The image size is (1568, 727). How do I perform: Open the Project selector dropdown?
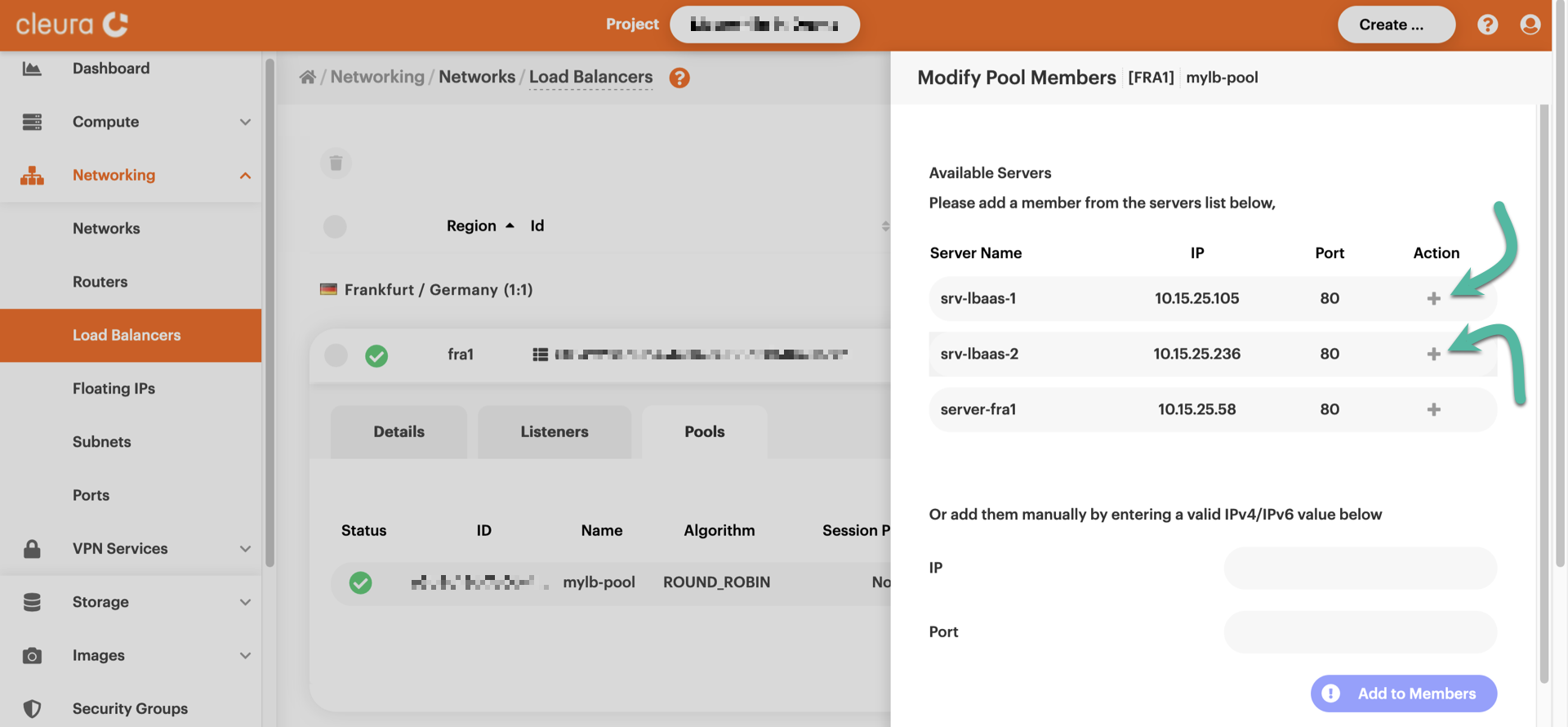(x=764, y=25)
